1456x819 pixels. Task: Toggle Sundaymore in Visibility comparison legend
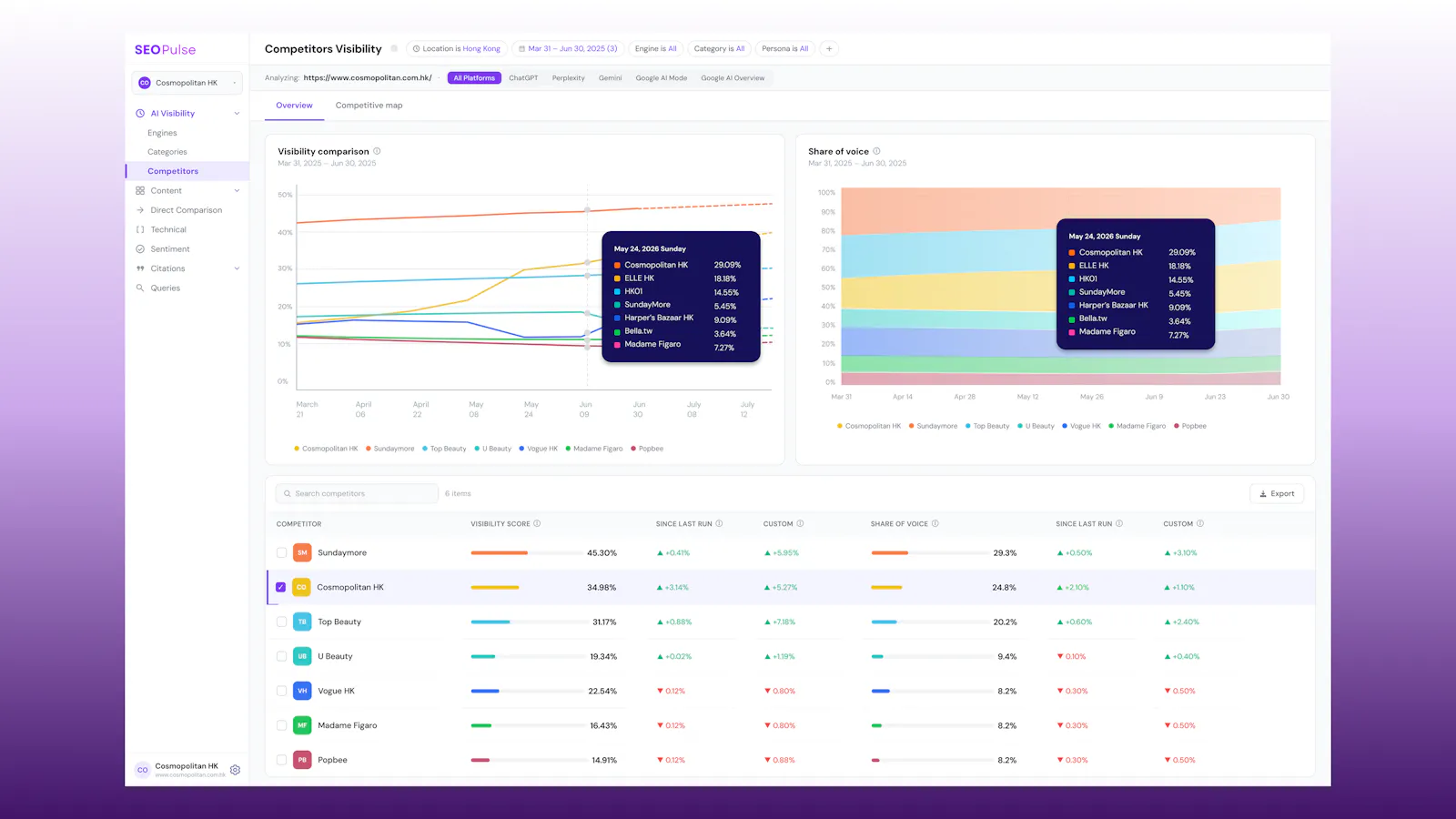click(389, 449)
